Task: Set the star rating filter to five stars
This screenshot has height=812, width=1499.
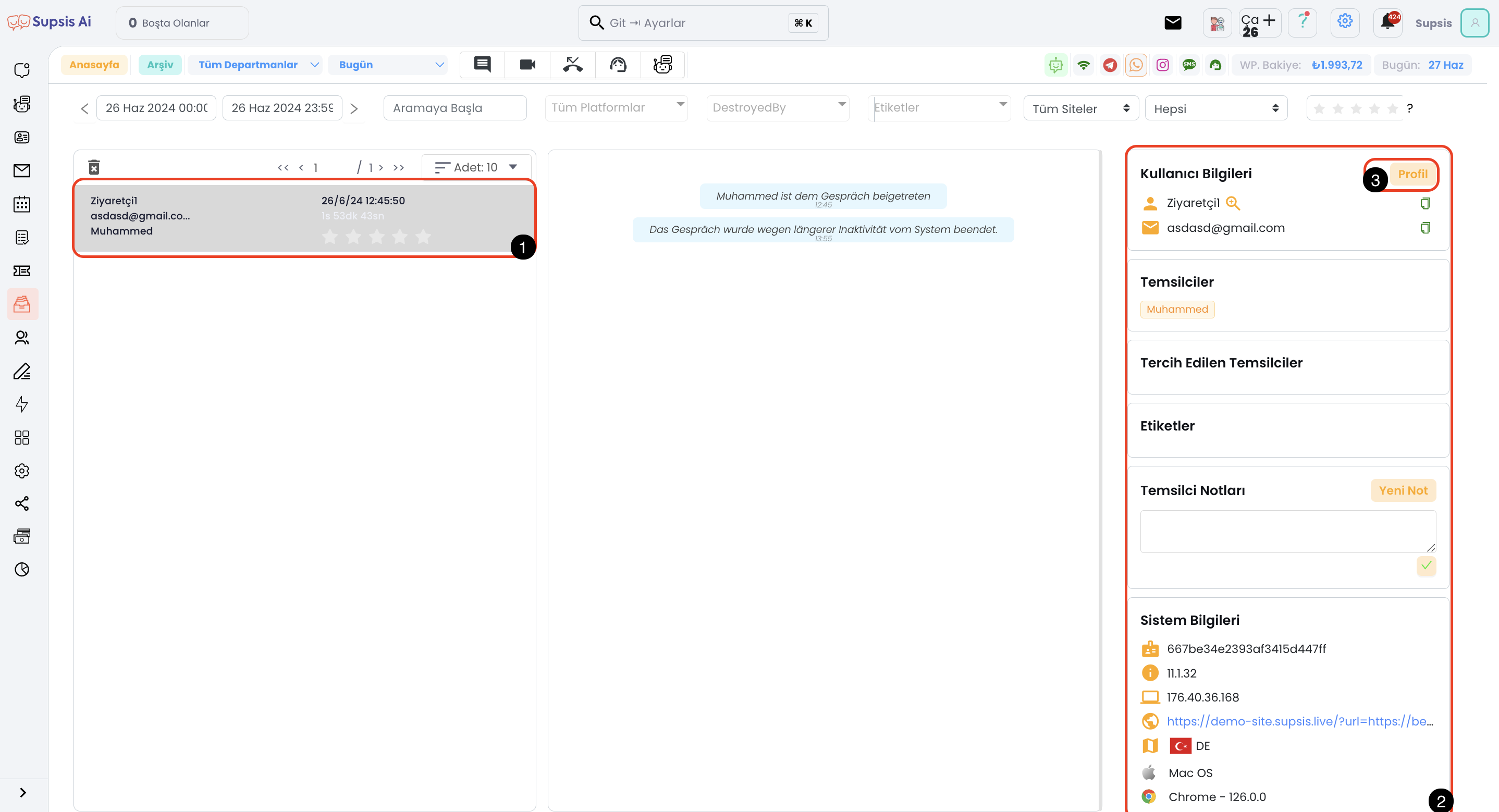Action: (1392, 109)
